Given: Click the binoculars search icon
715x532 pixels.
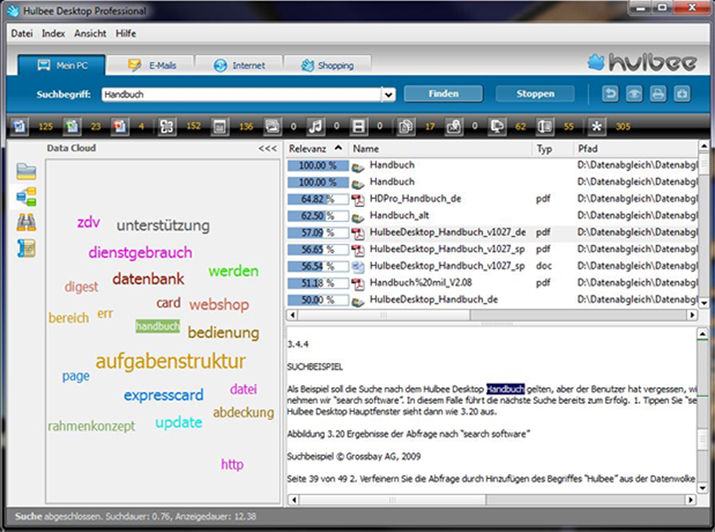Looking at the screenshot, I should click(x=26, y=222).
